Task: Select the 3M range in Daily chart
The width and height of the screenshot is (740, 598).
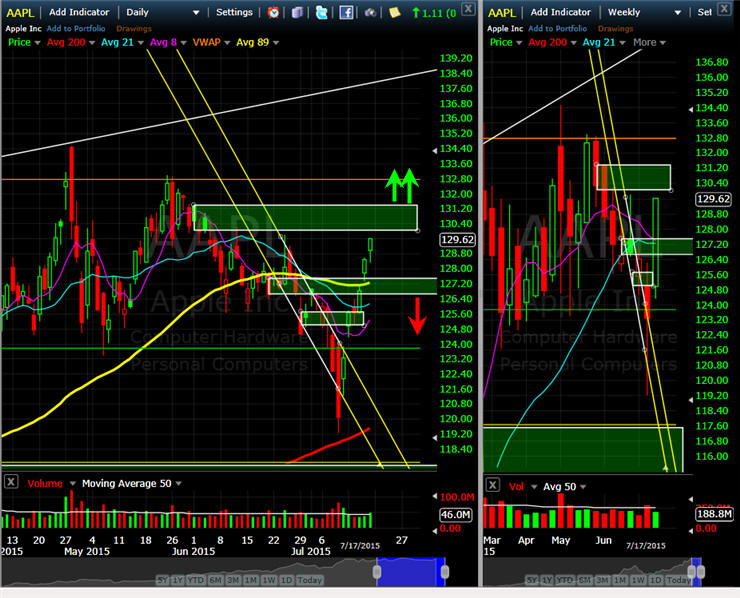Action: point(233,580)
